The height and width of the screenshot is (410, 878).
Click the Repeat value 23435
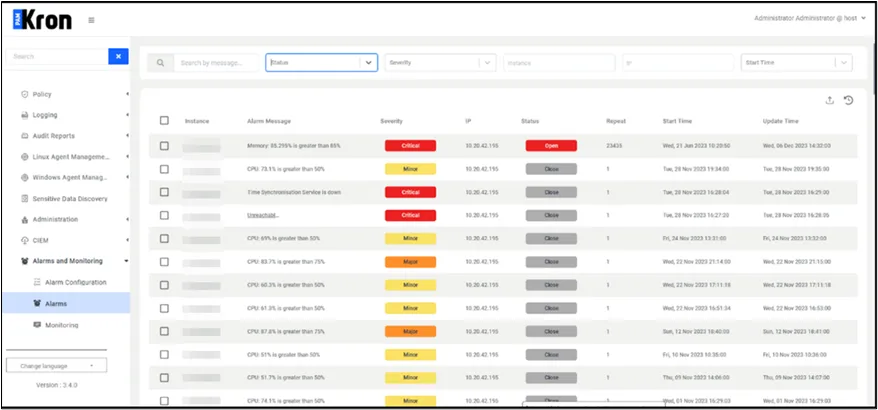614,146
